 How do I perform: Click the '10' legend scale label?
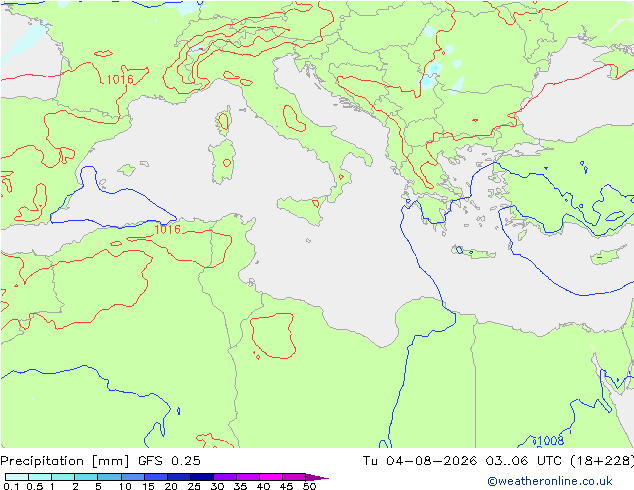coord(125,486)
